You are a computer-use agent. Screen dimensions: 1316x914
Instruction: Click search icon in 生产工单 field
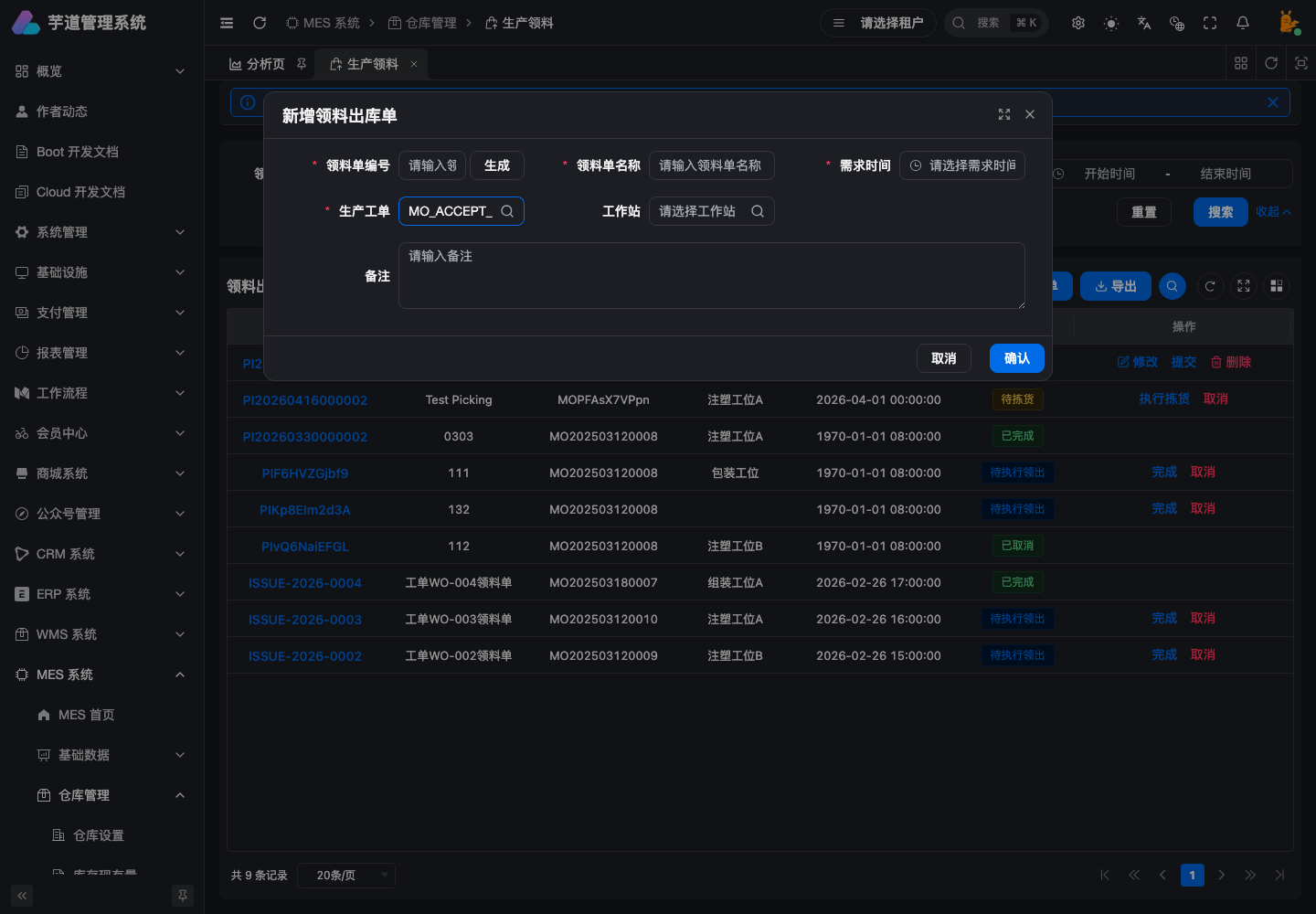507,211
